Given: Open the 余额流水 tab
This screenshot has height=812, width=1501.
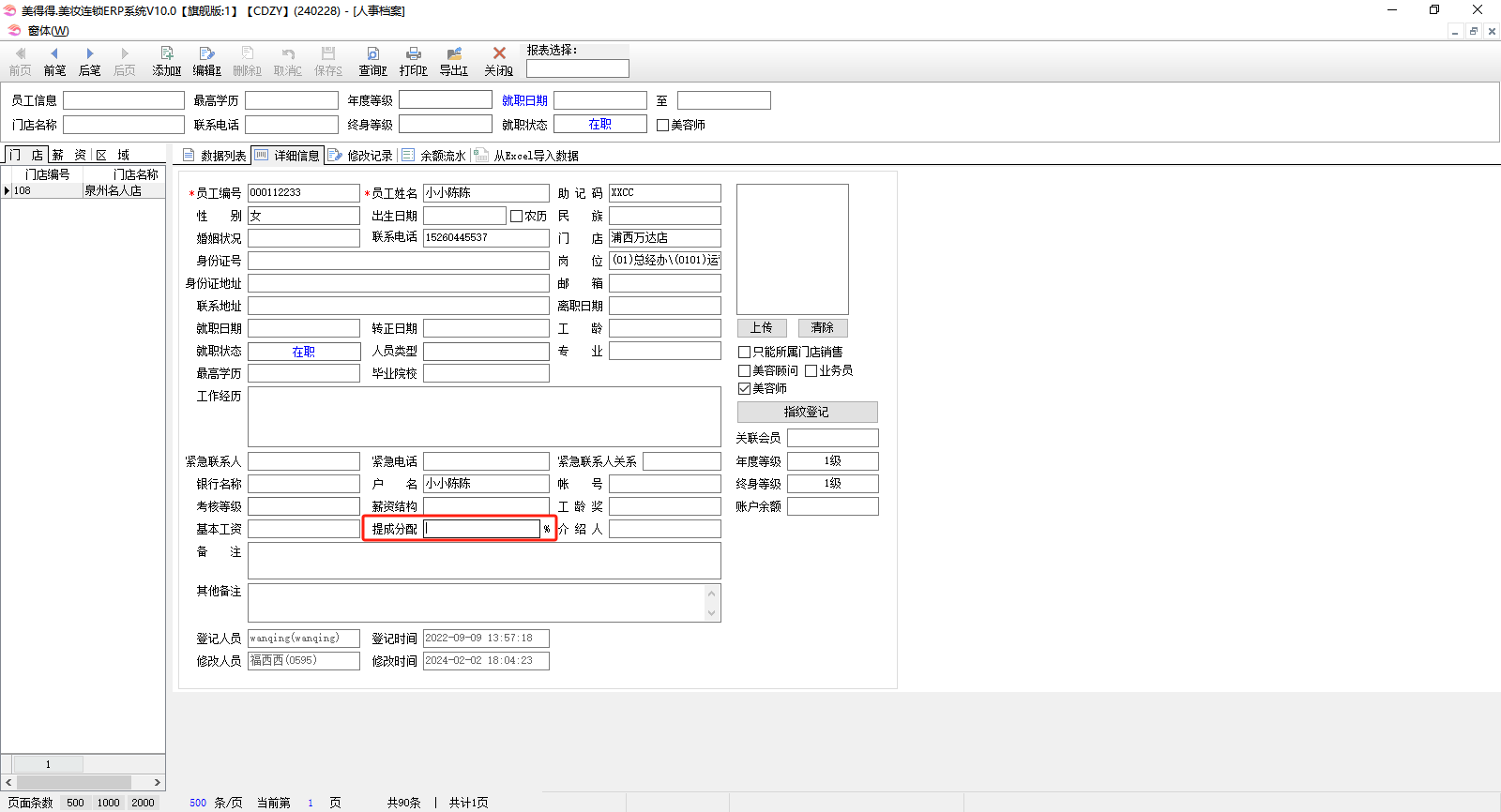Looking at the screenshot, I should 434,156.
